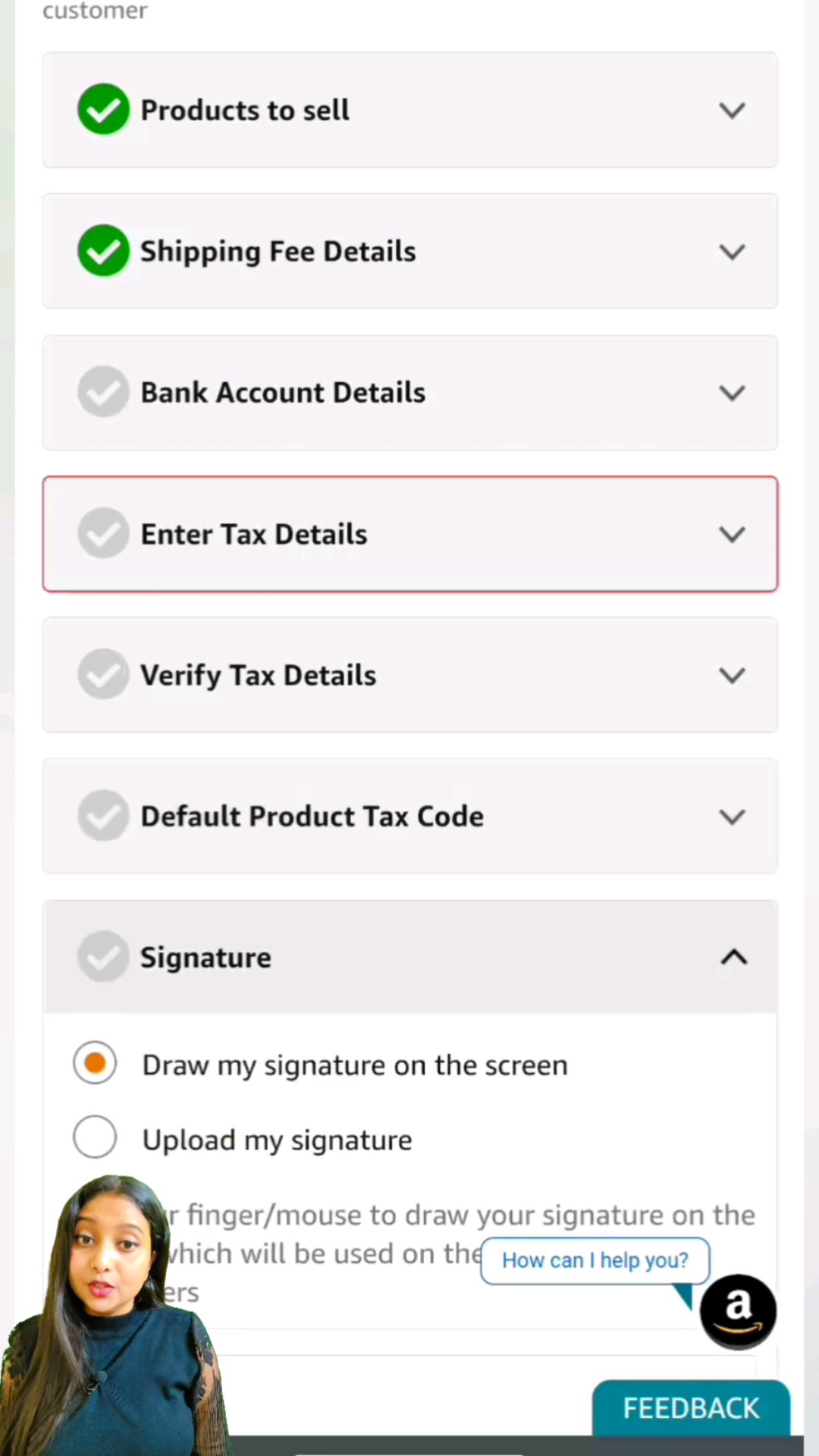
Task: Click green checkmark icon beside Products to sell
Action: pyautogui.click(x=103, y=109)
